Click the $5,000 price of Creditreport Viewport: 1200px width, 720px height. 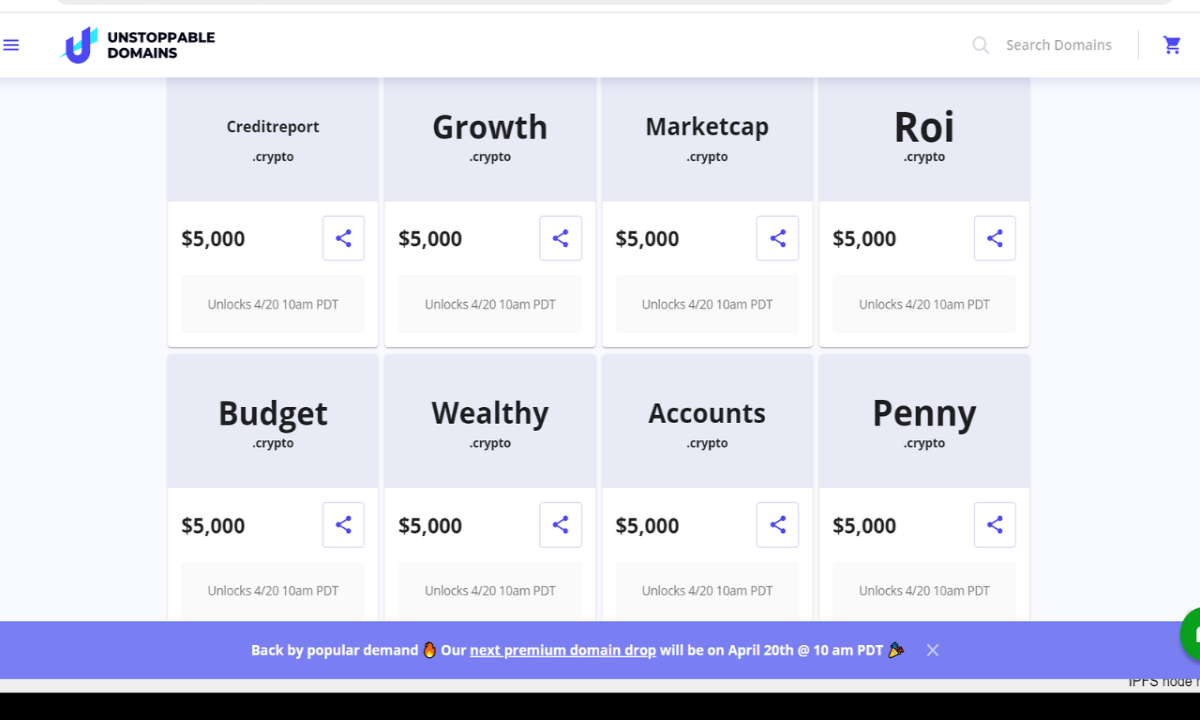(213, 239)
